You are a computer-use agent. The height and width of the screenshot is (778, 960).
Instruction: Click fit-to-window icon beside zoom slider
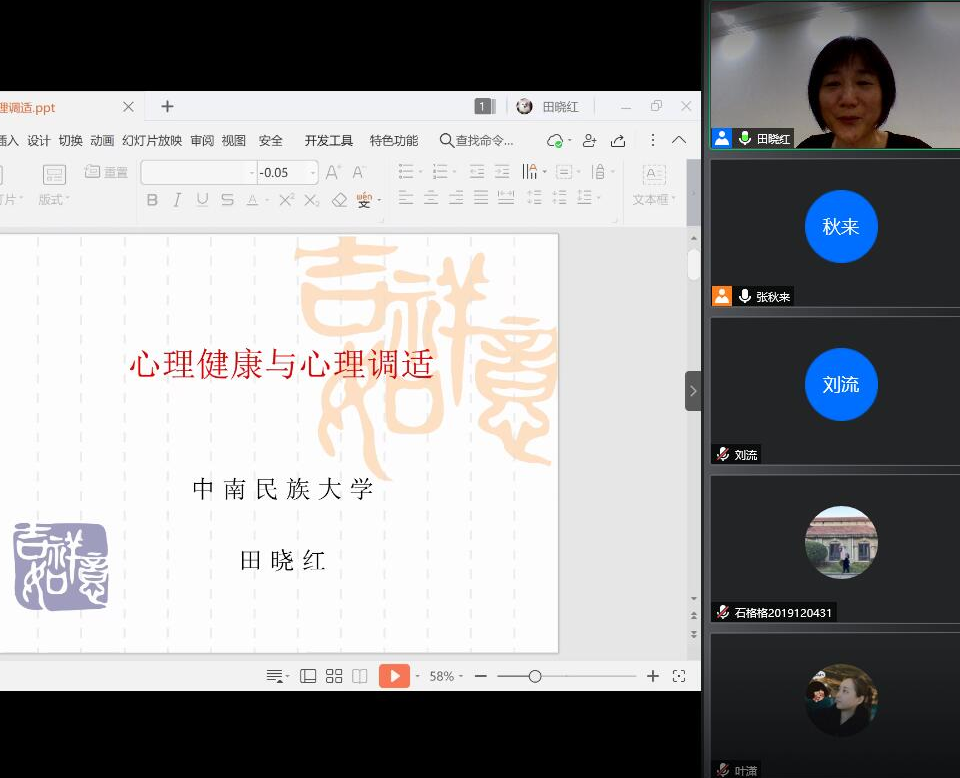coord(679,676)
